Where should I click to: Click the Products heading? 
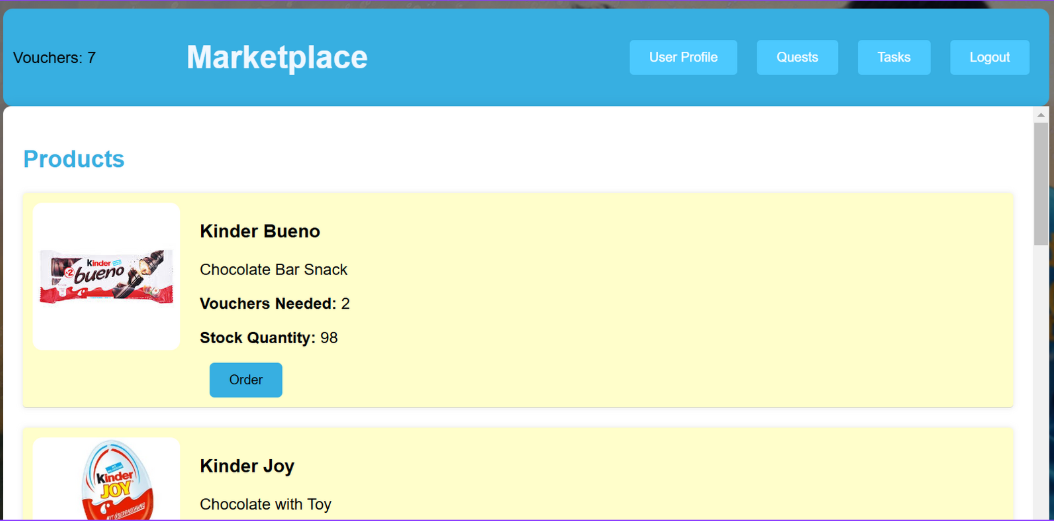[x=74, y=159]
